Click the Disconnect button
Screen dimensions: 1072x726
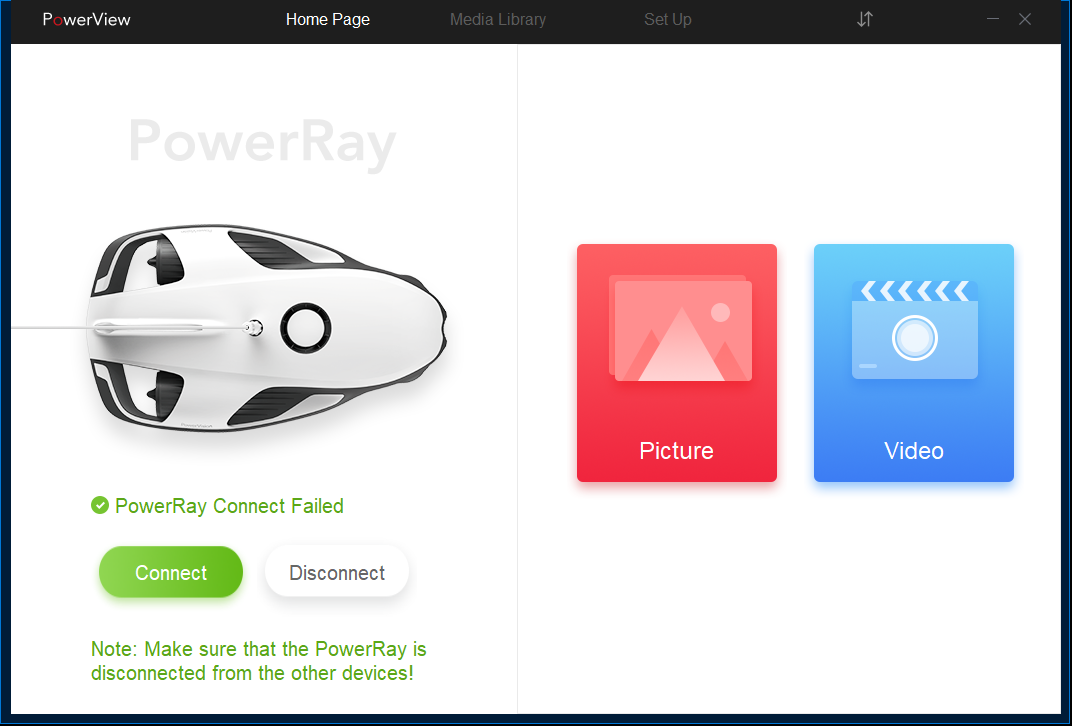click(x=337, y=572)
